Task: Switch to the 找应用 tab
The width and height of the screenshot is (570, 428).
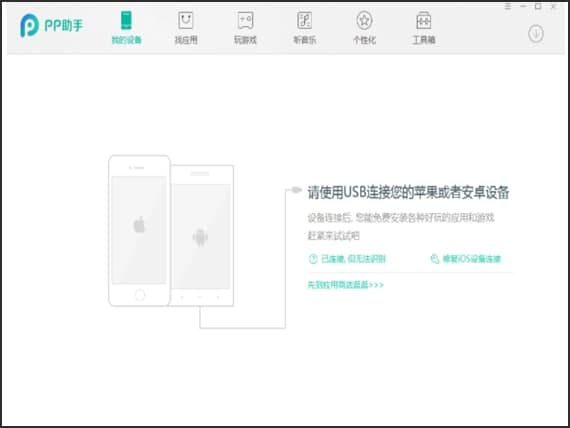Action: click(186, 28)
